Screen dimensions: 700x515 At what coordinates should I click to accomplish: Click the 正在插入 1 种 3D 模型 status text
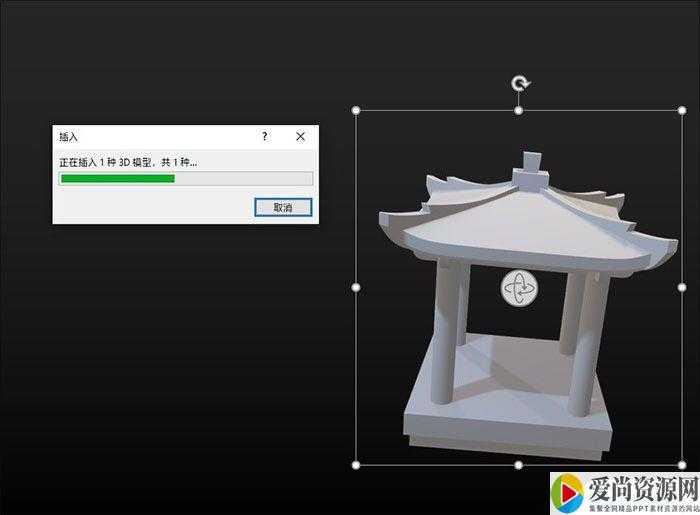tap(128, 162)
